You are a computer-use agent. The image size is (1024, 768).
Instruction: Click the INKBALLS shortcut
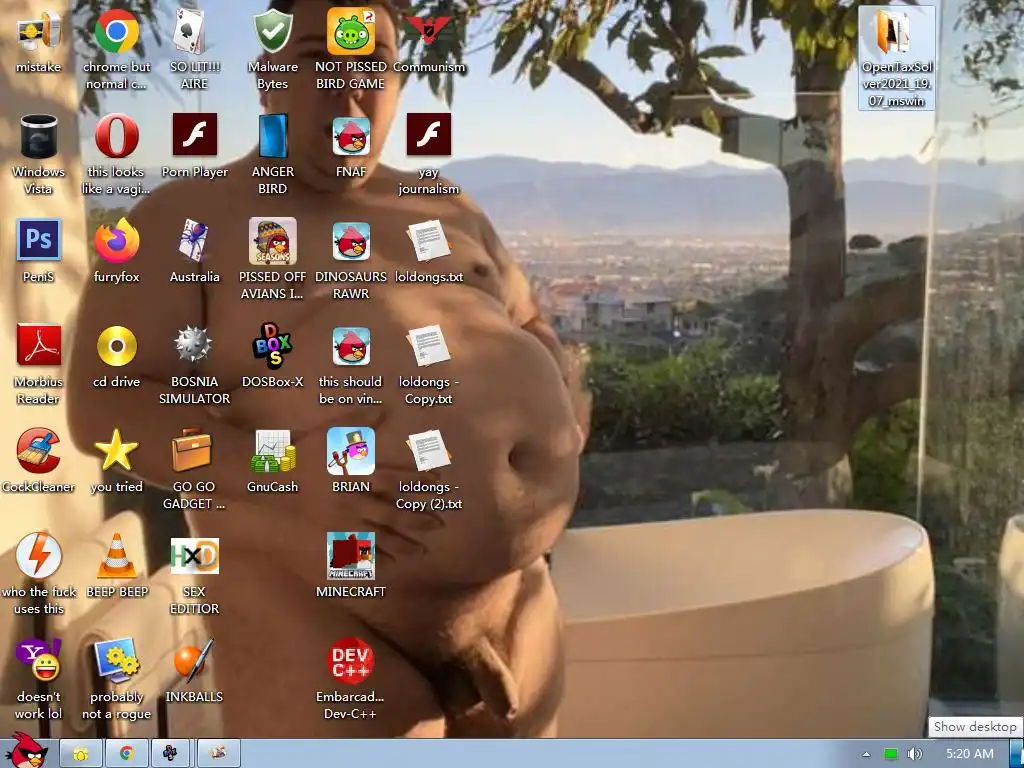(x=194, y=671)
